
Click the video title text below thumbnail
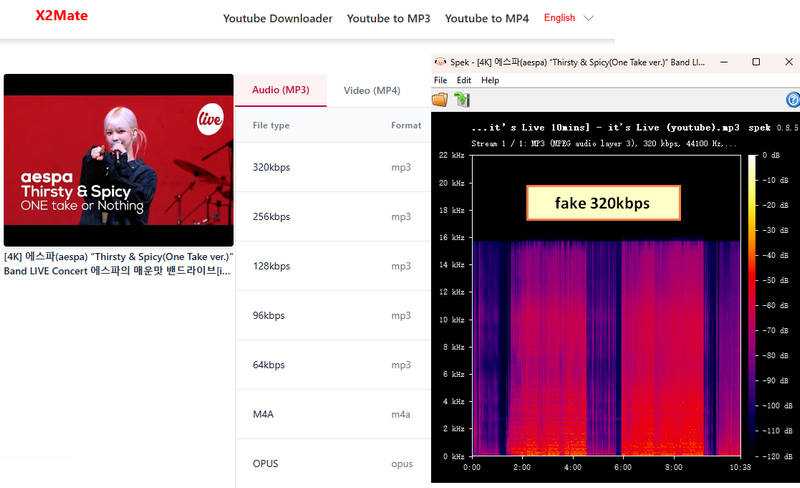tap(118, 264)
